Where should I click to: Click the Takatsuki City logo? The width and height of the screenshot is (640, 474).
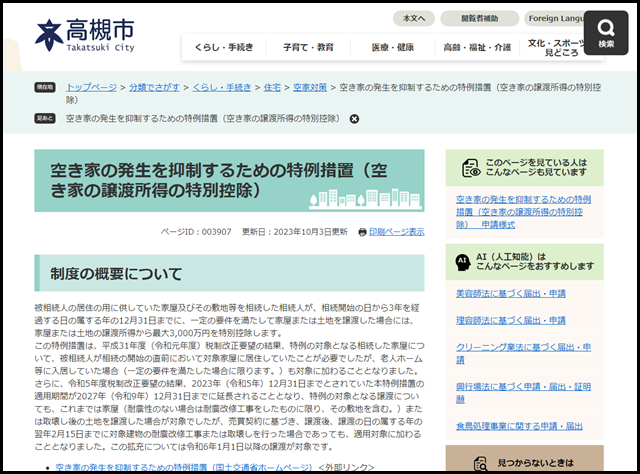tap(85, 36)
